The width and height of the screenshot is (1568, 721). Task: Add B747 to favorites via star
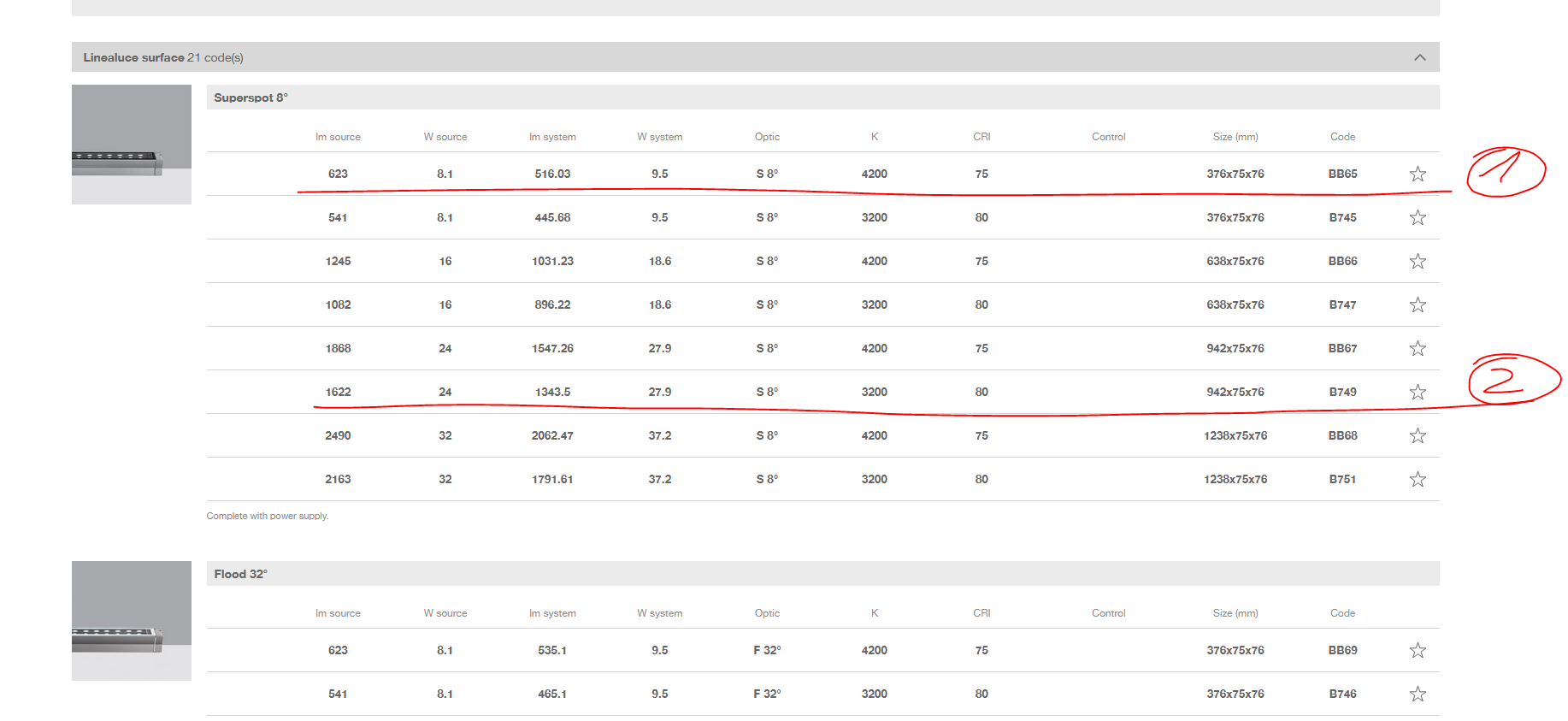point(1417,304)
